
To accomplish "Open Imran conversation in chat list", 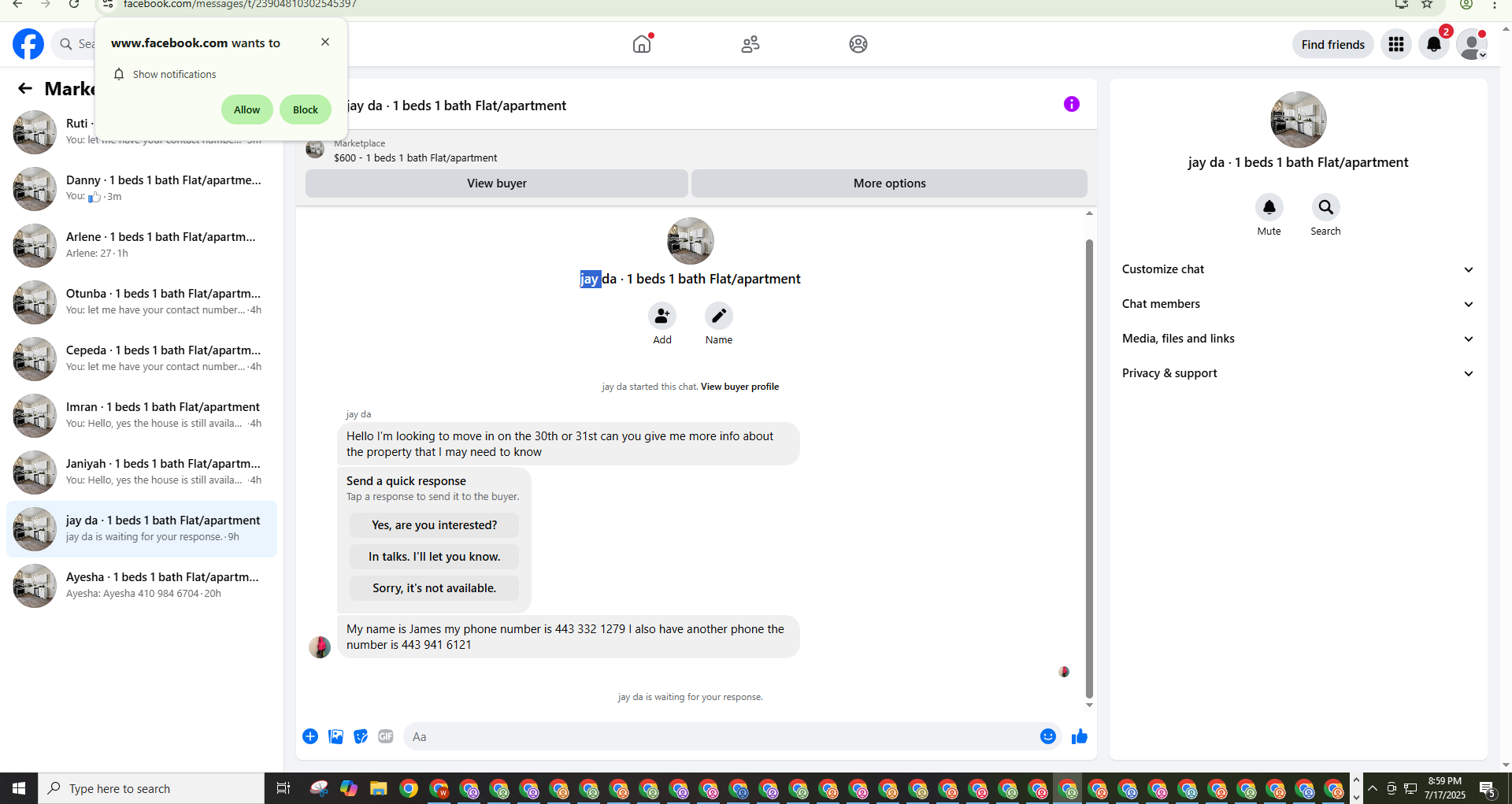I will pyautogui.click(x=142, y=416).
